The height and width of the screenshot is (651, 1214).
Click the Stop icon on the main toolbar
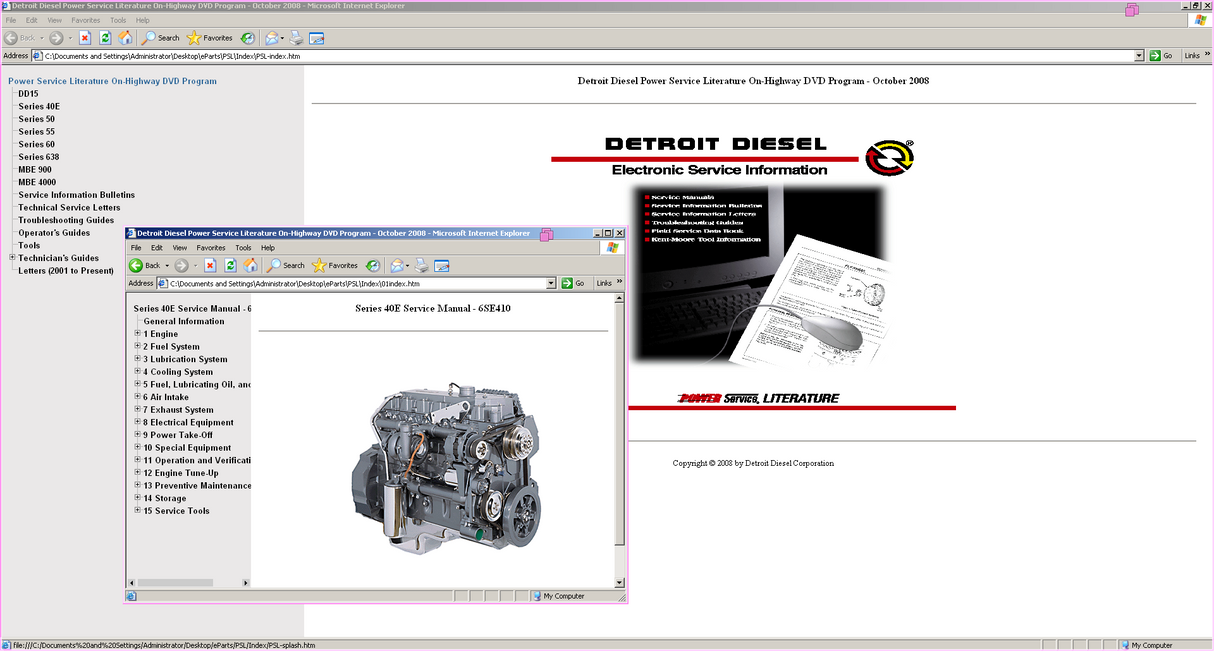pyautogui.click(x=84, y=38)
